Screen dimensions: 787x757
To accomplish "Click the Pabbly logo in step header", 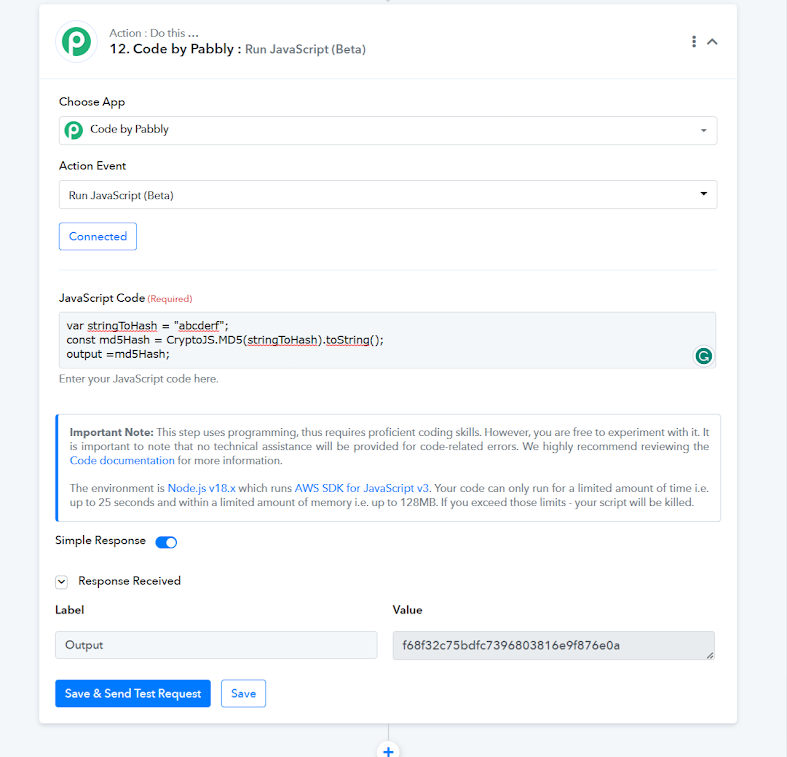I will coord(76,41).
